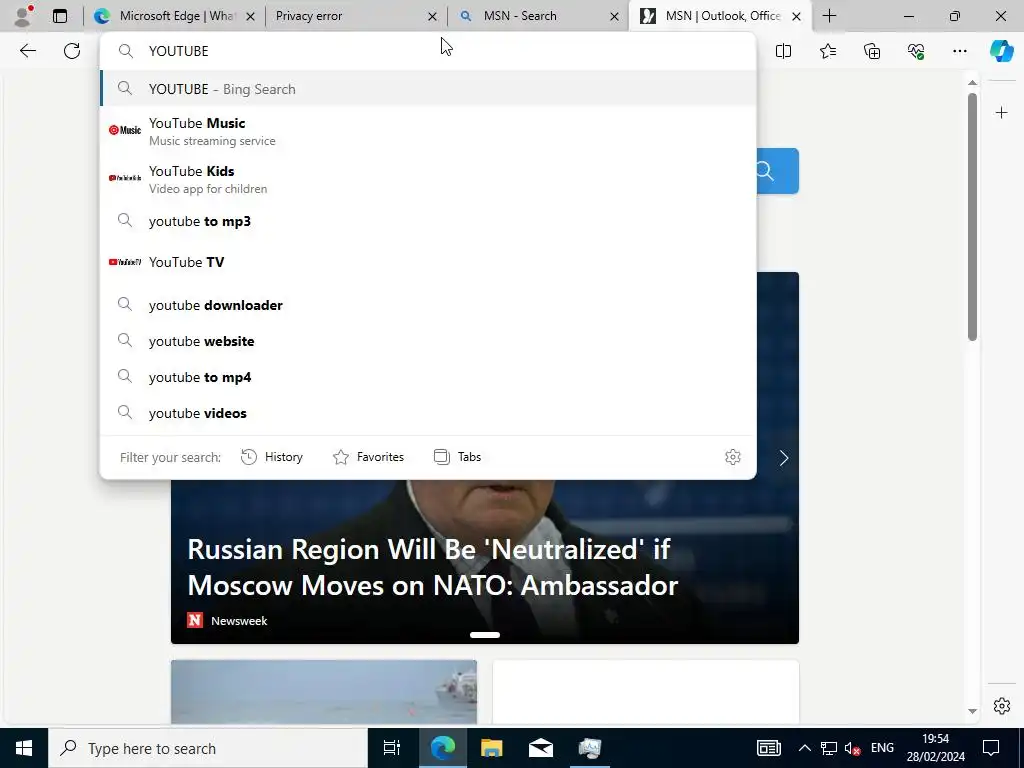The image size is (1024, 768).
Task: Open Task View on the taskbar
Action: tap(392, 748)
